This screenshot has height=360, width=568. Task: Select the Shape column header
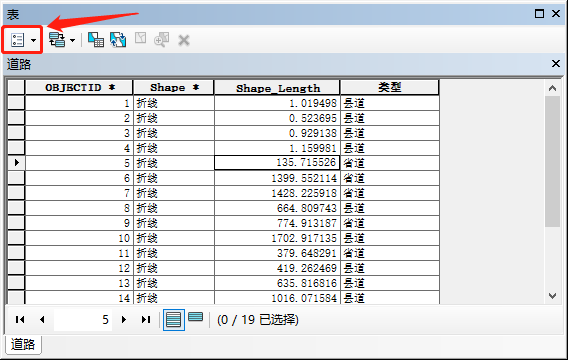(174, 88)
